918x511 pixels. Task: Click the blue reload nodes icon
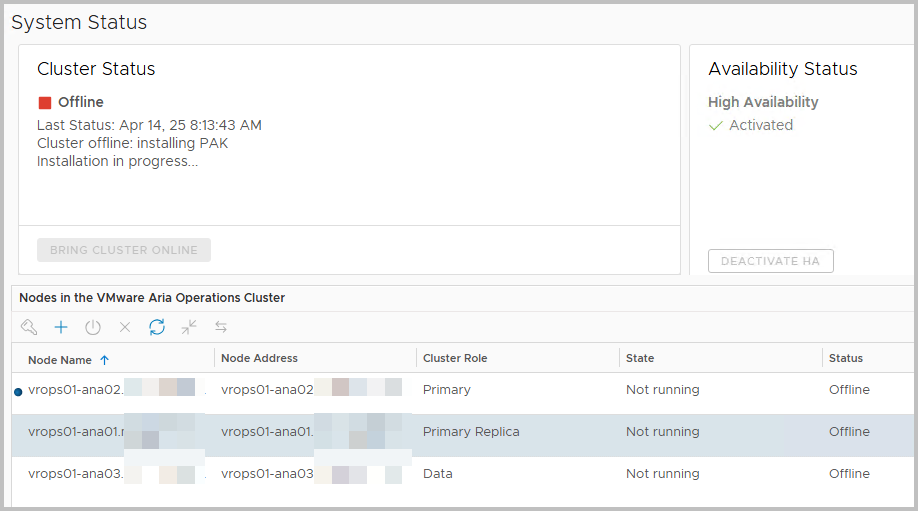(x=157, y=327)
